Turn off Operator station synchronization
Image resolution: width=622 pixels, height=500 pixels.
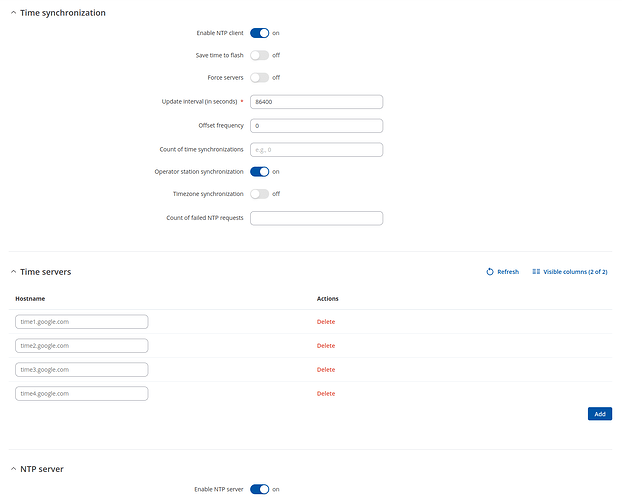point(259,171)
